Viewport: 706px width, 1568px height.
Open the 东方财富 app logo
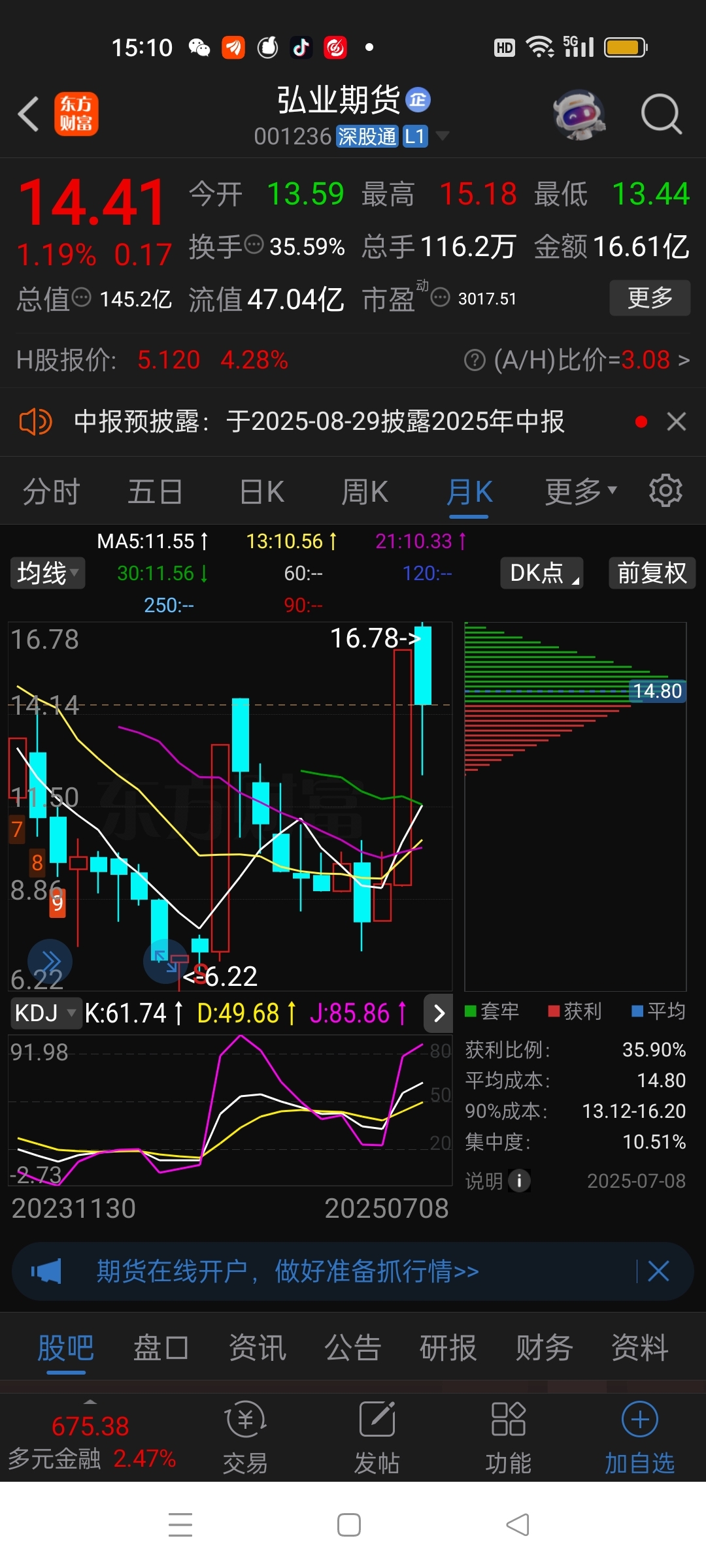pyautogui.click(x=76, y=114)
